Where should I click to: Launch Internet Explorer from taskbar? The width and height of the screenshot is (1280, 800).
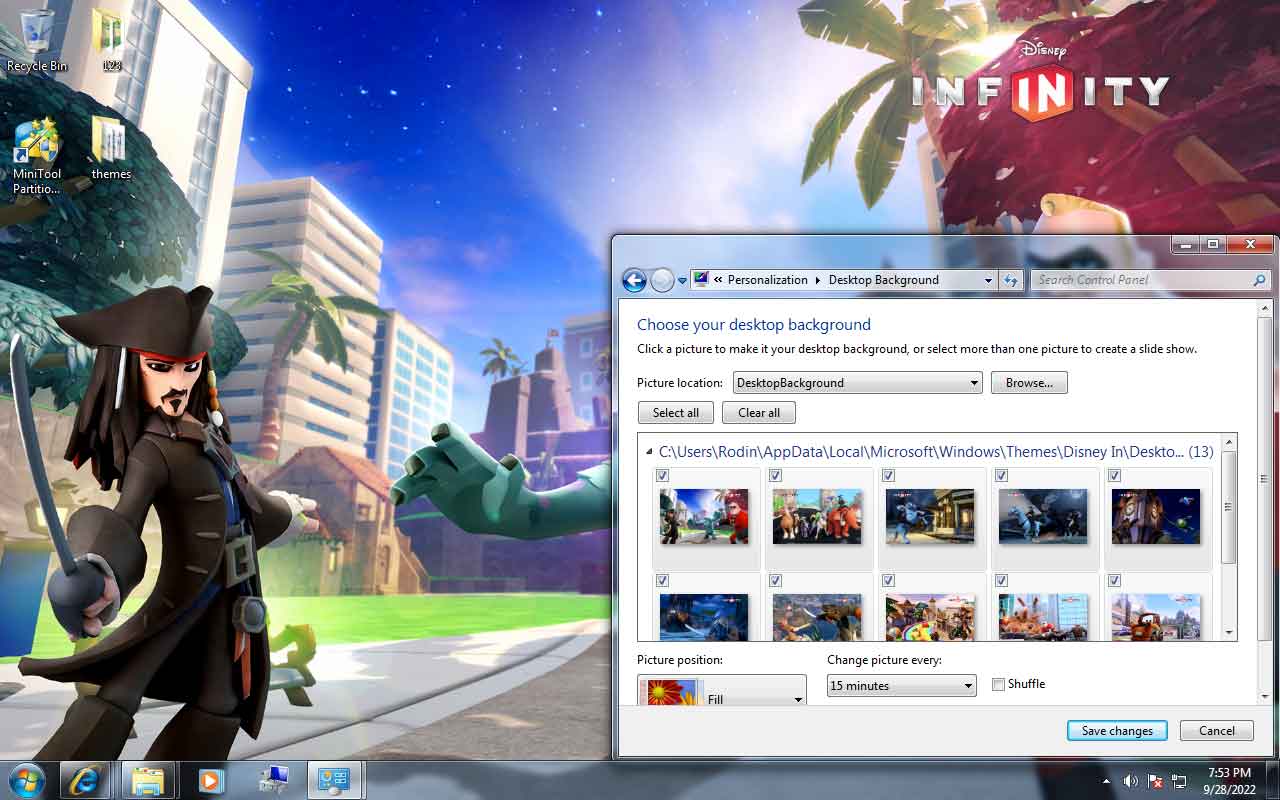(85, 780)
